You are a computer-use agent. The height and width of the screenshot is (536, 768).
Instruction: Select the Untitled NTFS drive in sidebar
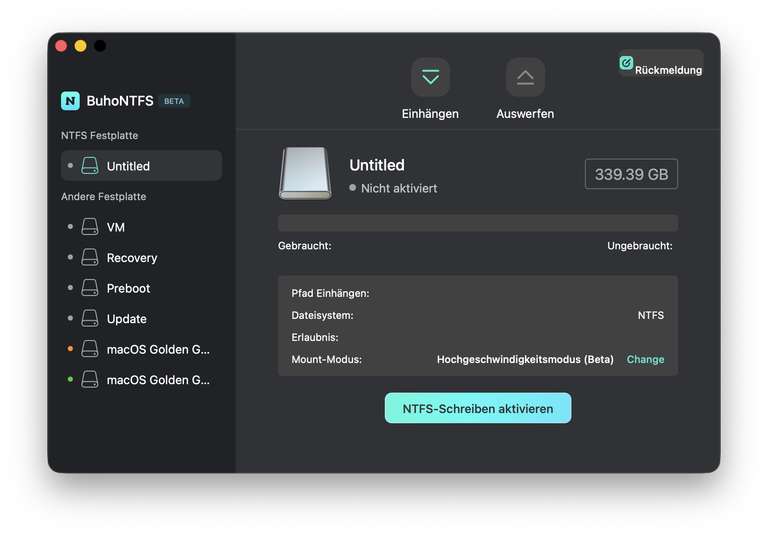(x=142, y=166)
